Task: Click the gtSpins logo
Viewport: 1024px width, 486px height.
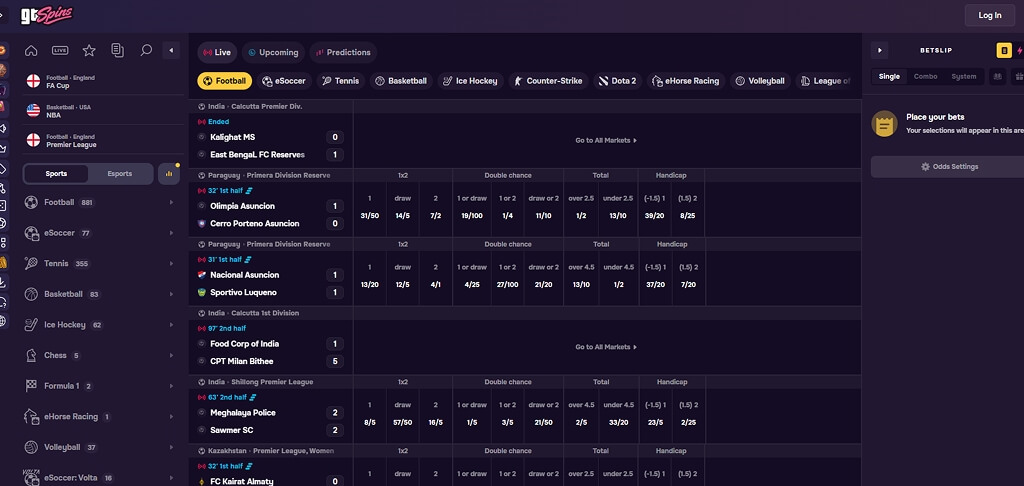Action: tap(46, 14)
